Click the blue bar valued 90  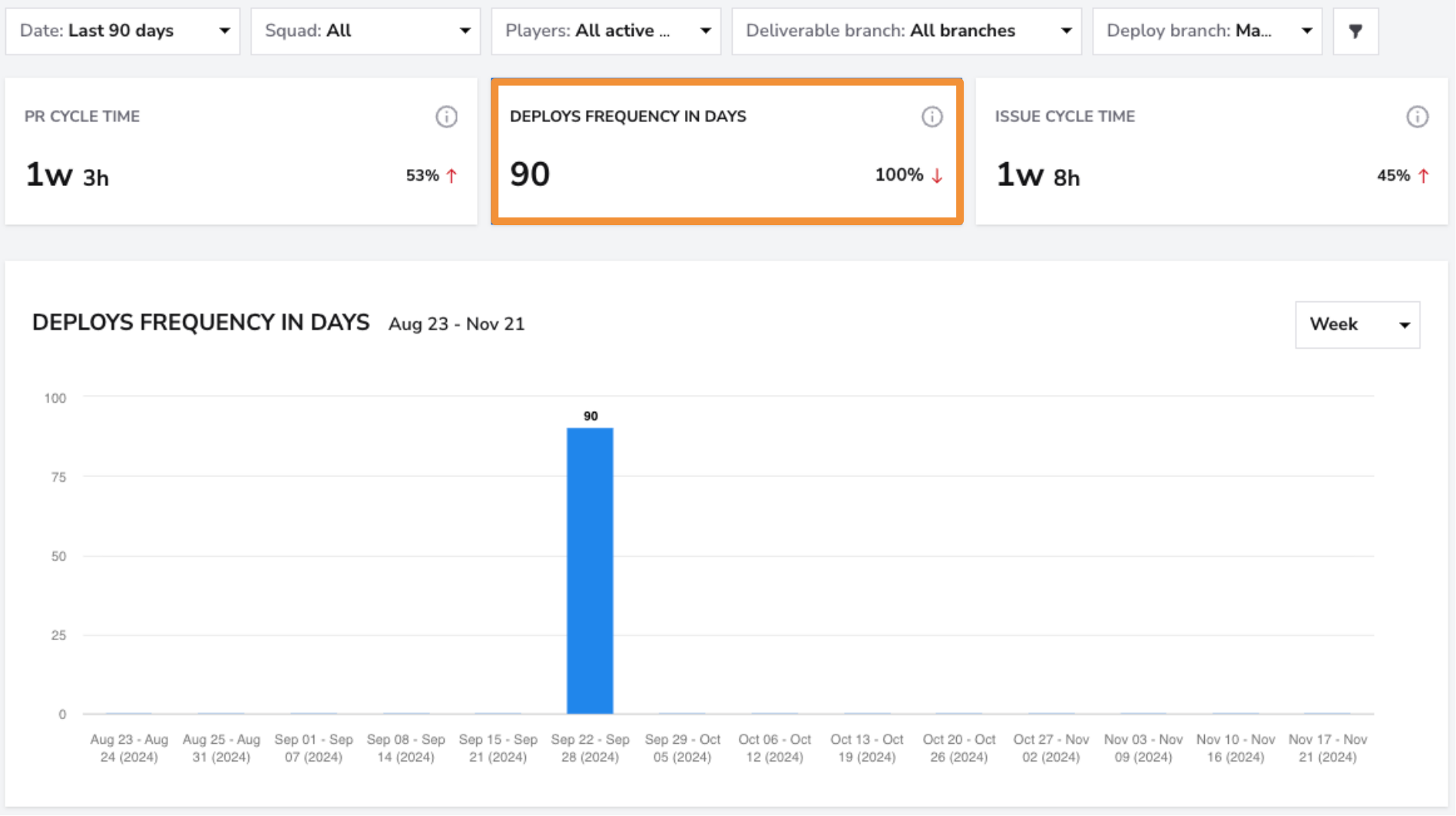590,571
